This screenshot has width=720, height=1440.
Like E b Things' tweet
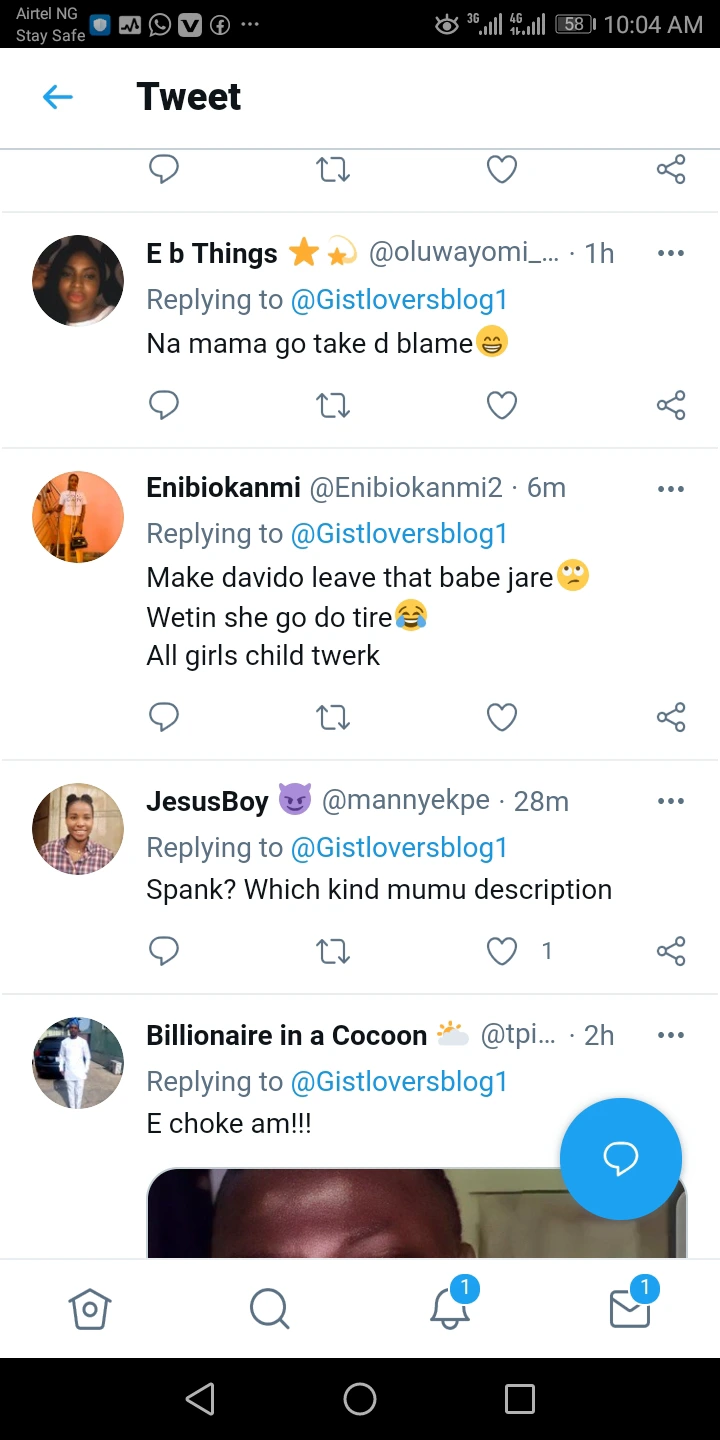click(x=501, y=405)
